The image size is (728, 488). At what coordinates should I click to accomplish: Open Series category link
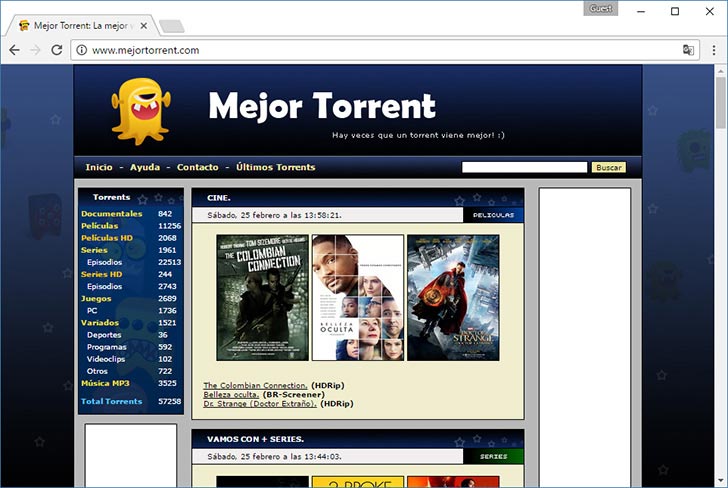point(94,250)
